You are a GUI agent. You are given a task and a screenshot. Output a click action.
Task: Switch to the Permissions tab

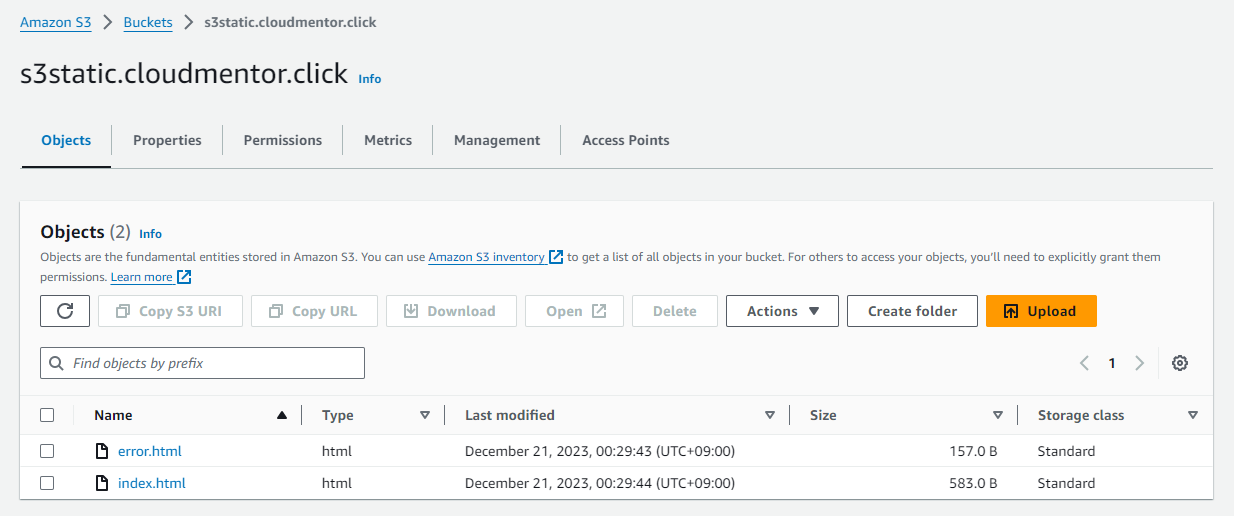(x=283, y=140)
